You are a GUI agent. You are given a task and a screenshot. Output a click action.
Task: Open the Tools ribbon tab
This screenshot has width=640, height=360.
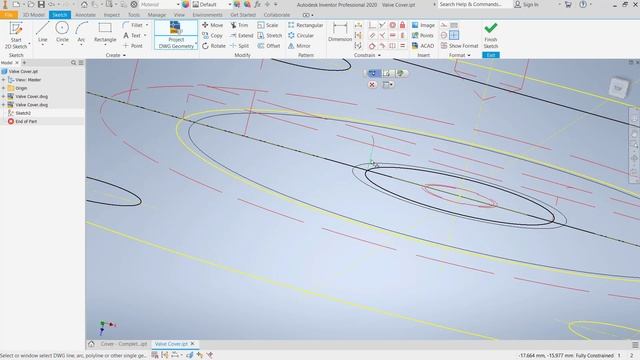[x=134, y=15]
